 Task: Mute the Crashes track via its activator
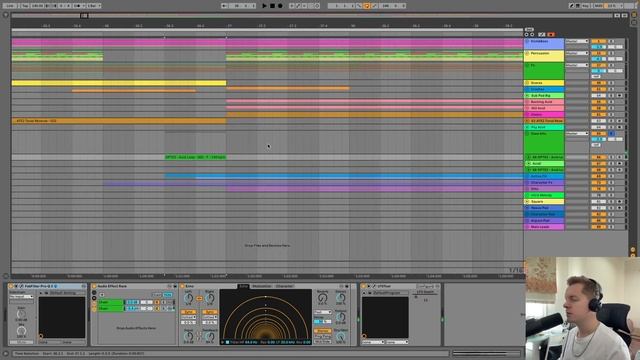(598, 89)
